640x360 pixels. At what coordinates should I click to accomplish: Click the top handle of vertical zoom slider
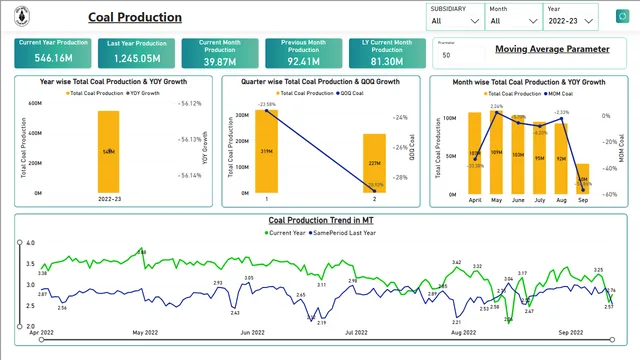[x=20, y=242]
